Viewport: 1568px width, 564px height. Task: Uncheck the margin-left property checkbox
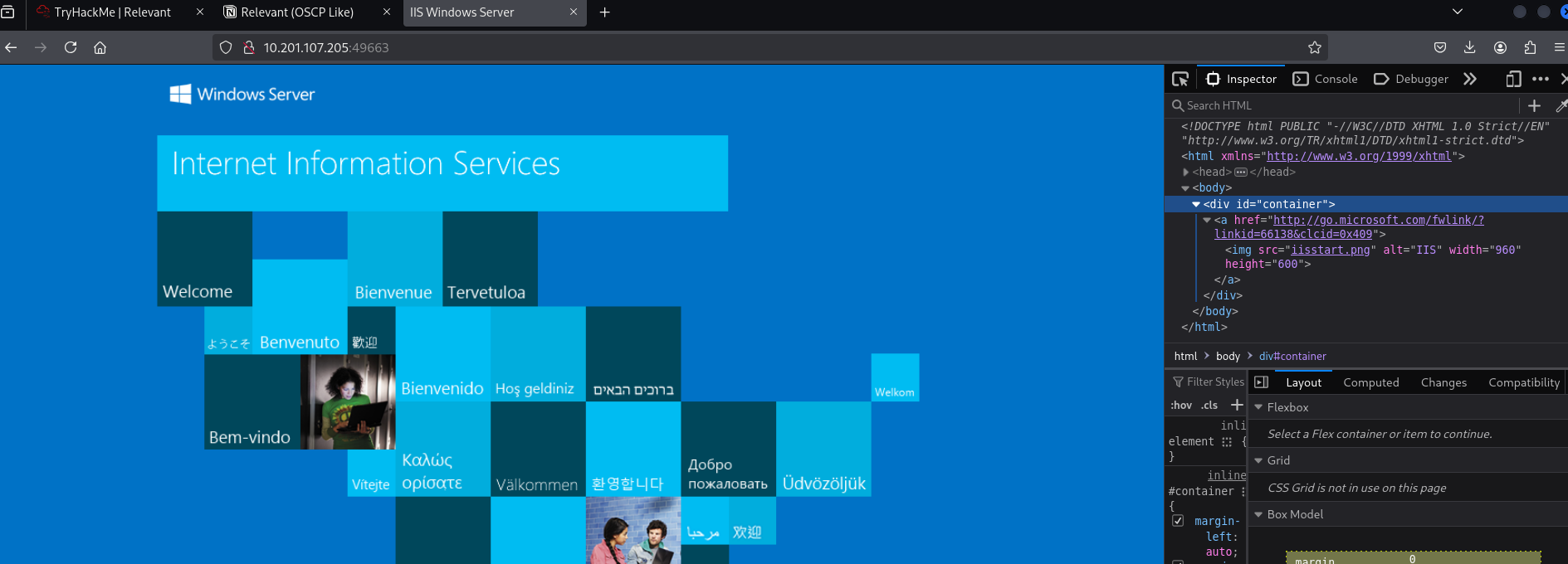click(x=1177, y=521)
